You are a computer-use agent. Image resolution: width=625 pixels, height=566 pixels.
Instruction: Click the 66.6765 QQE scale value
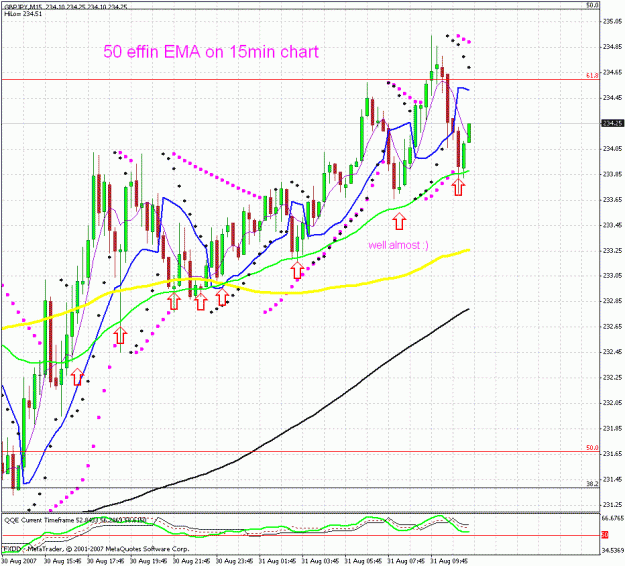pyautogui.click(x=612, y=519)
